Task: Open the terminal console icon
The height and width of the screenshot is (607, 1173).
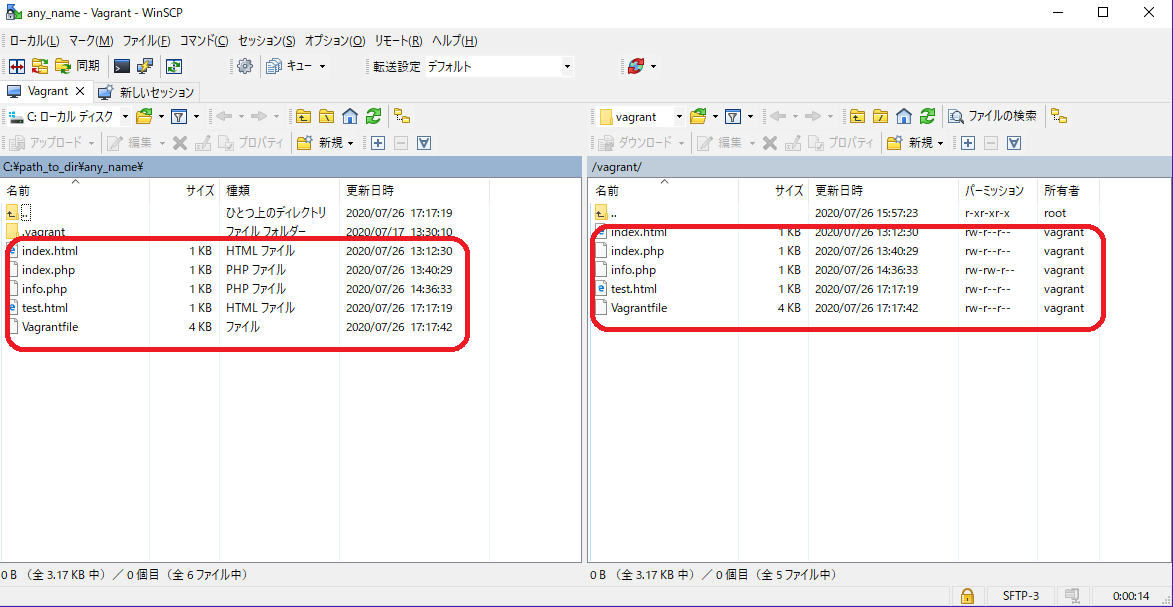Action: click(122, 66)
